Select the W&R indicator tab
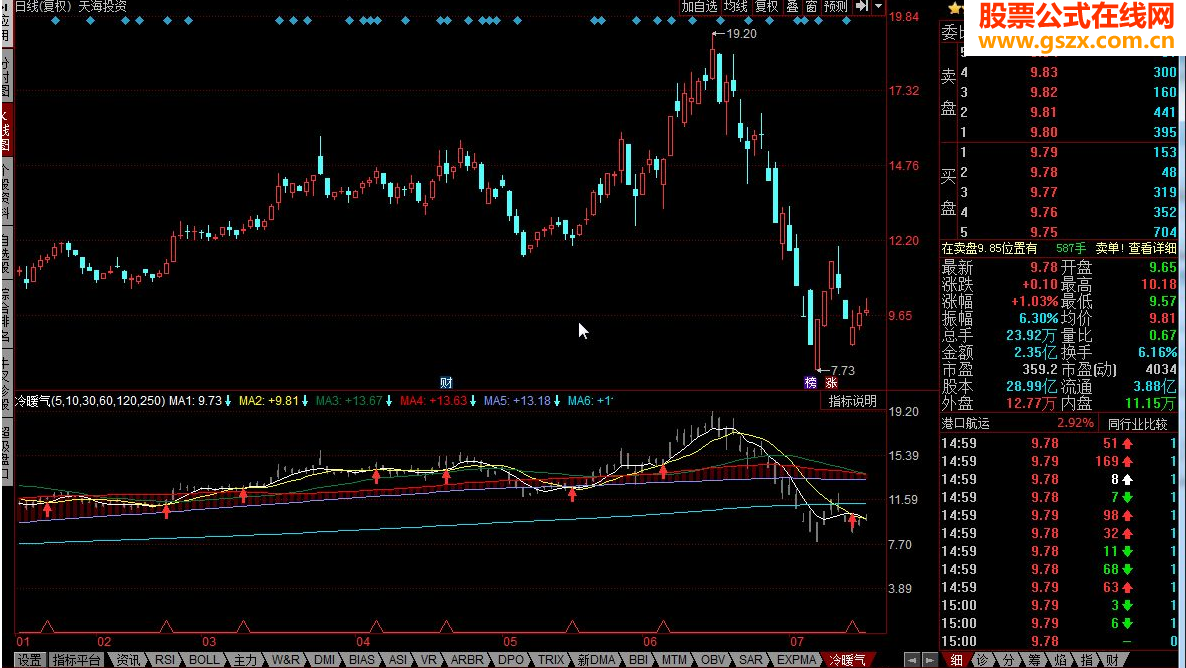This screenshot has width=1186, height=668. click(x=286, y=660)
